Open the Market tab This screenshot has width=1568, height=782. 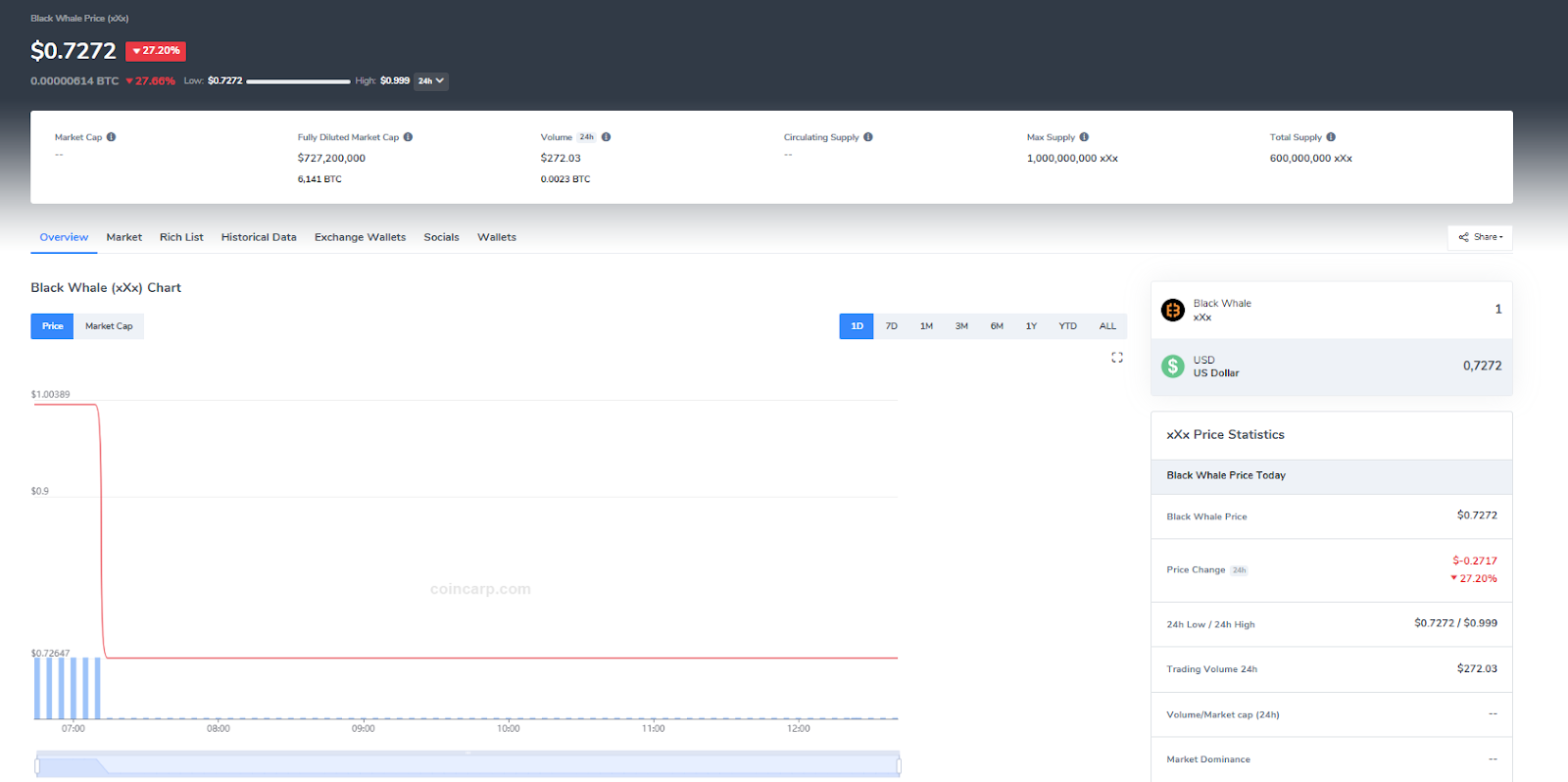[124, 237]
